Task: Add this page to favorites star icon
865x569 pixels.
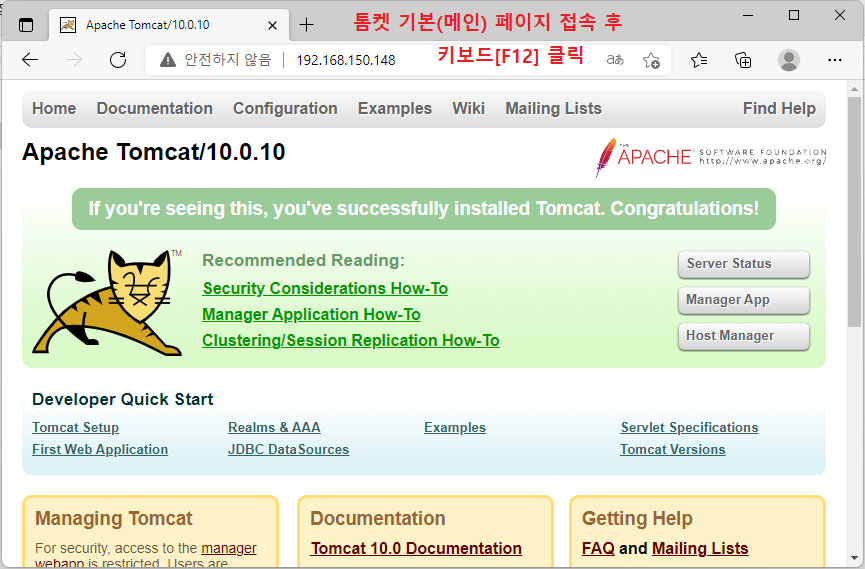Action: coord(651,60)
